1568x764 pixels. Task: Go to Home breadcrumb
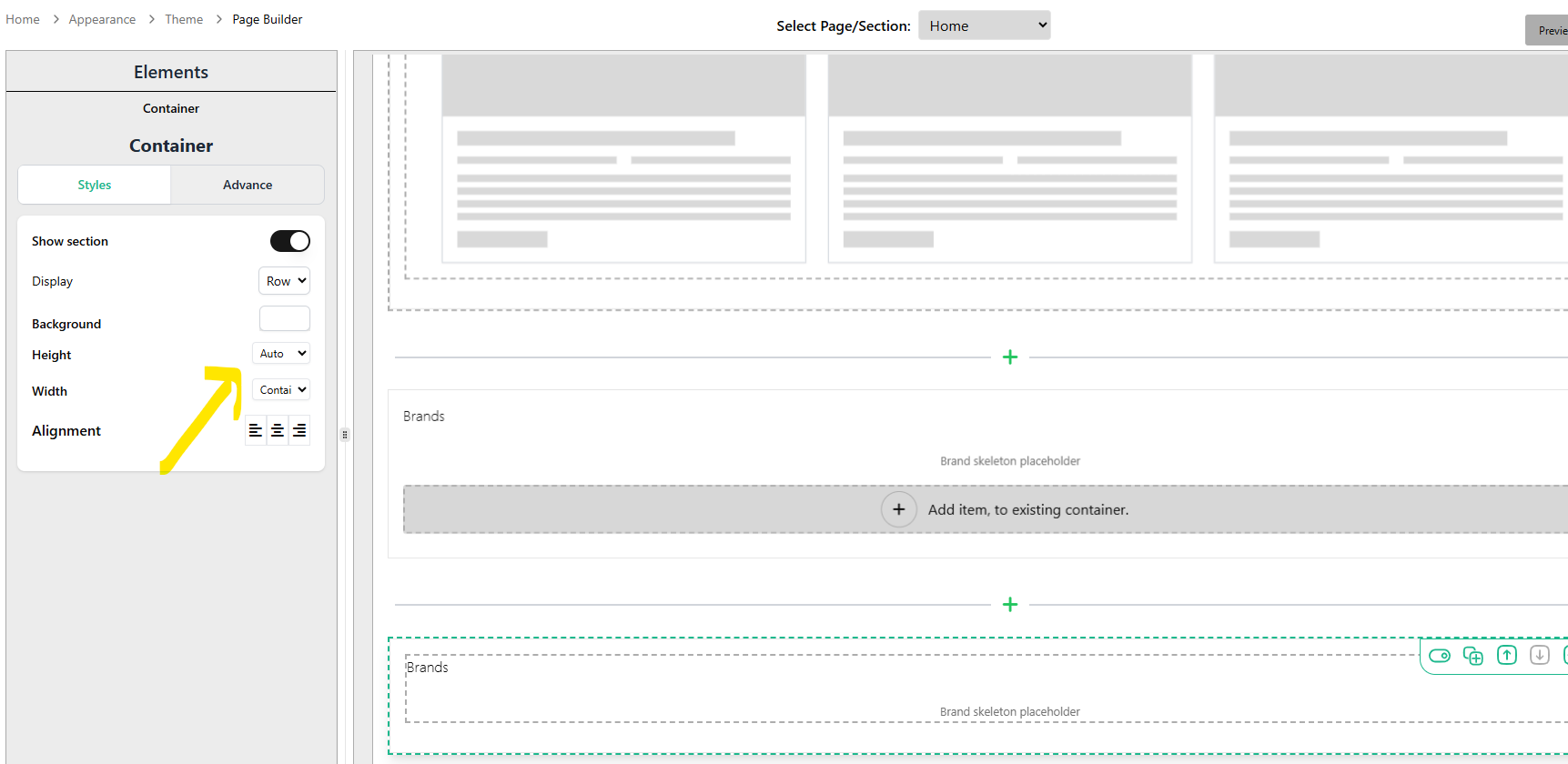click(x=23, y=19)
